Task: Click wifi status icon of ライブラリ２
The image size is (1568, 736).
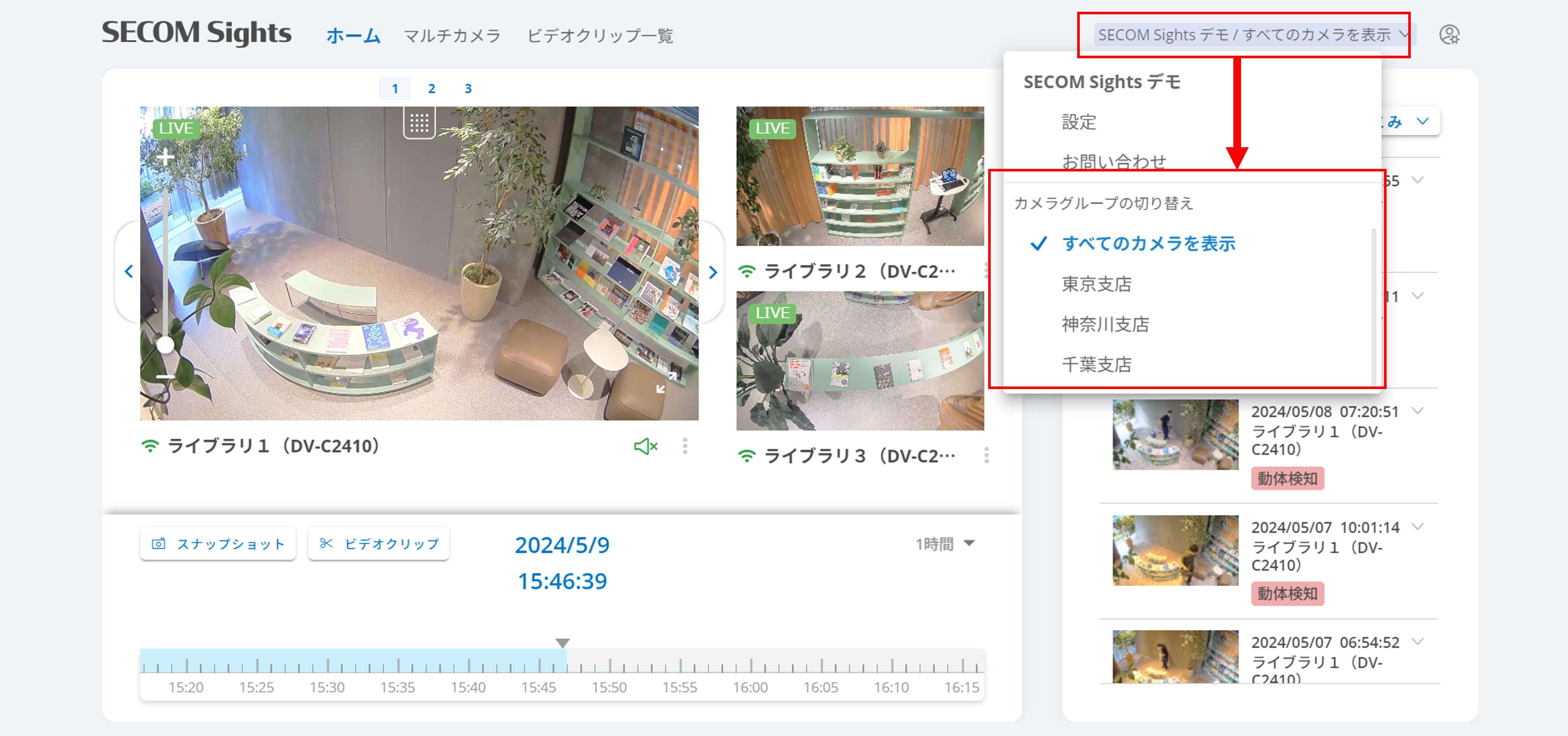Action: pos(747,271)
